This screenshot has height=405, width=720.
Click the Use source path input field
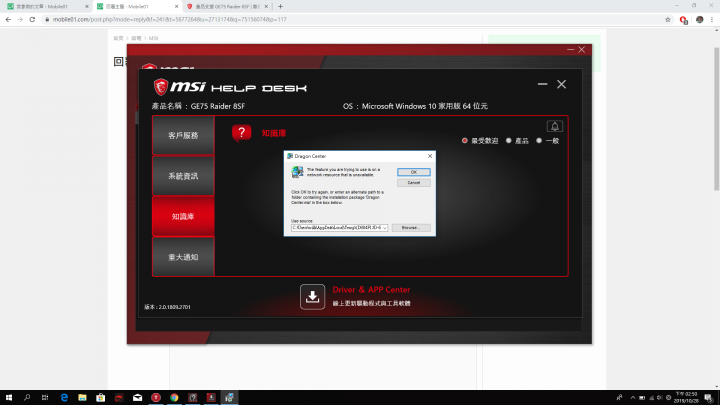(x=337, y=228)
